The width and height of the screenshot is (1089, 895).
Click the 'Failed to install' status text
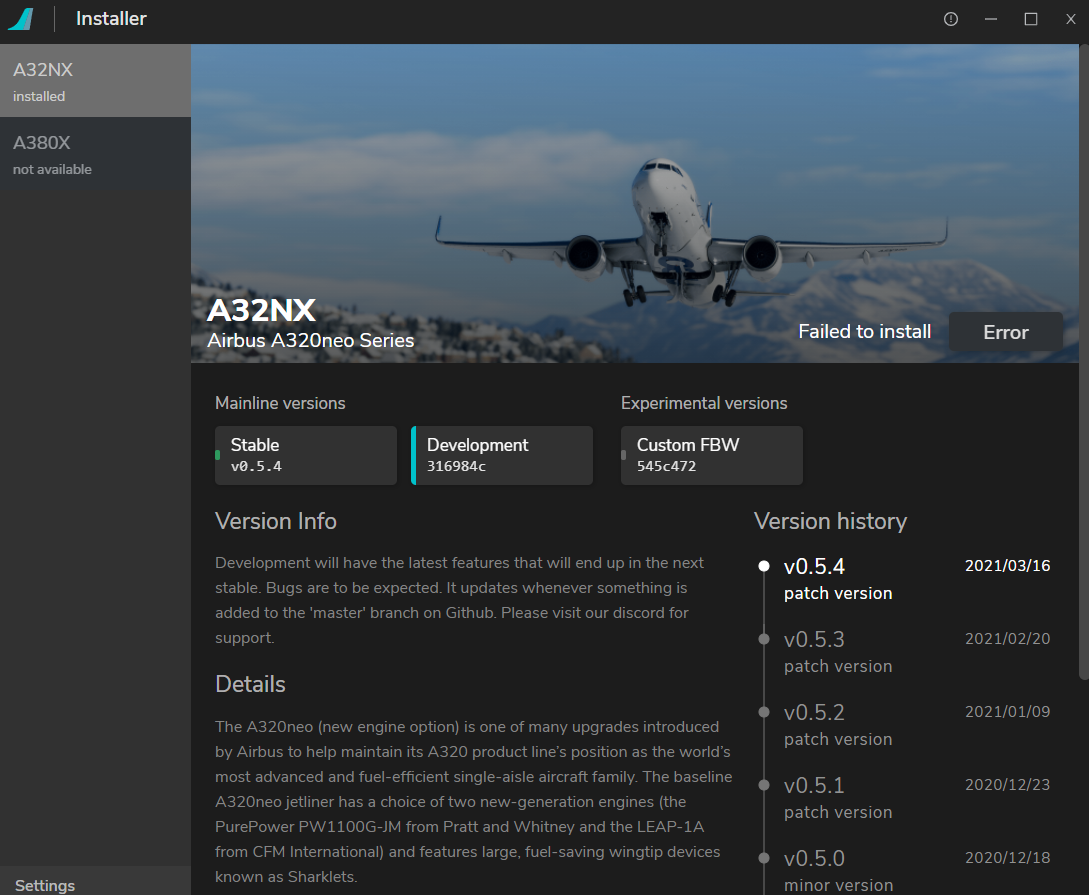coord(865,331)
